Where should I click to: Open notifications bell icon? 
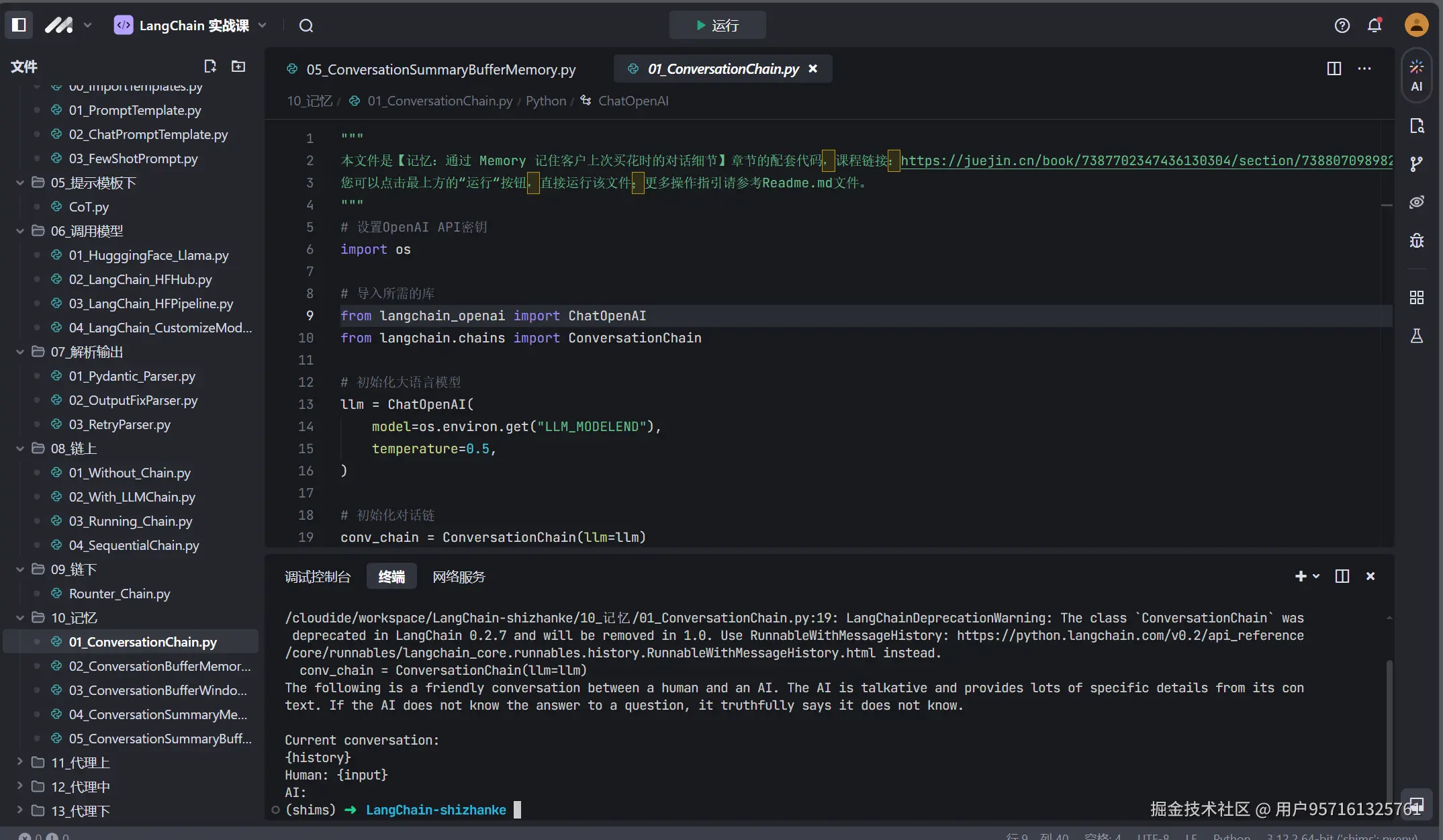click(1375, 26)
